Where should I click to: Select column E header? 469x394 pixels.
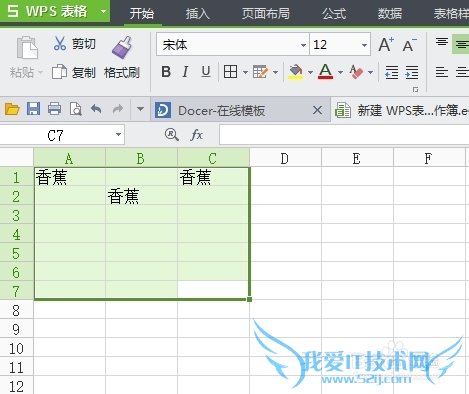pos(357,158)
